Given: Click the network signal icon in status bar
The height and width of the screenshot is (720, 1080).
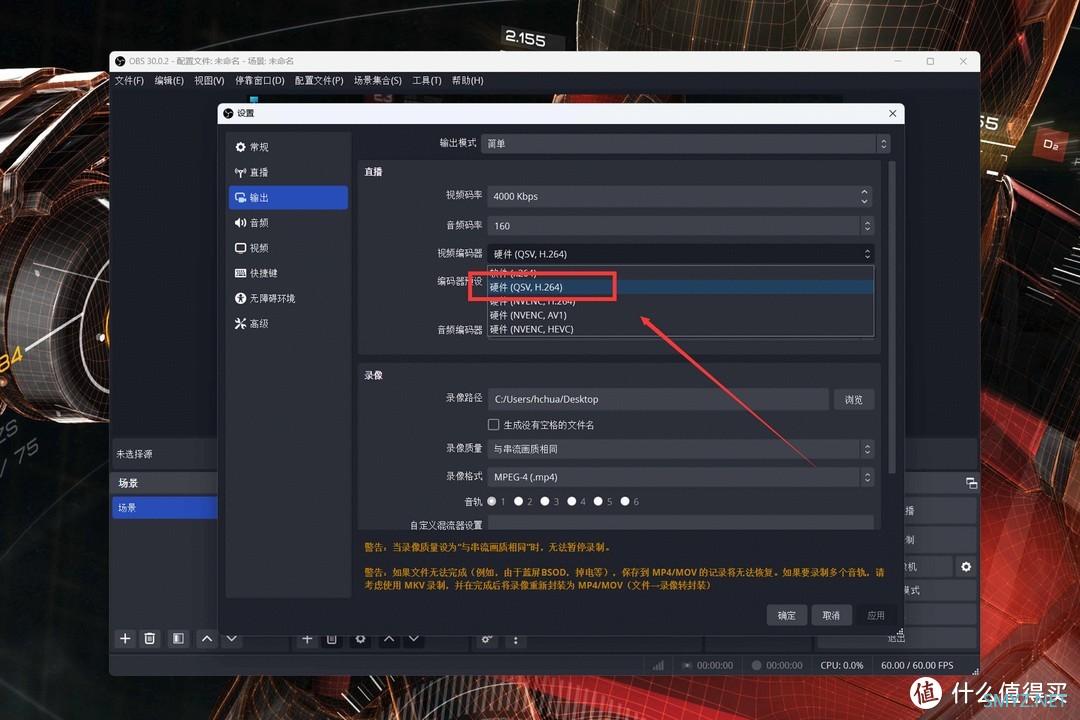Looking at the screenshot, I should coord(658,665).
